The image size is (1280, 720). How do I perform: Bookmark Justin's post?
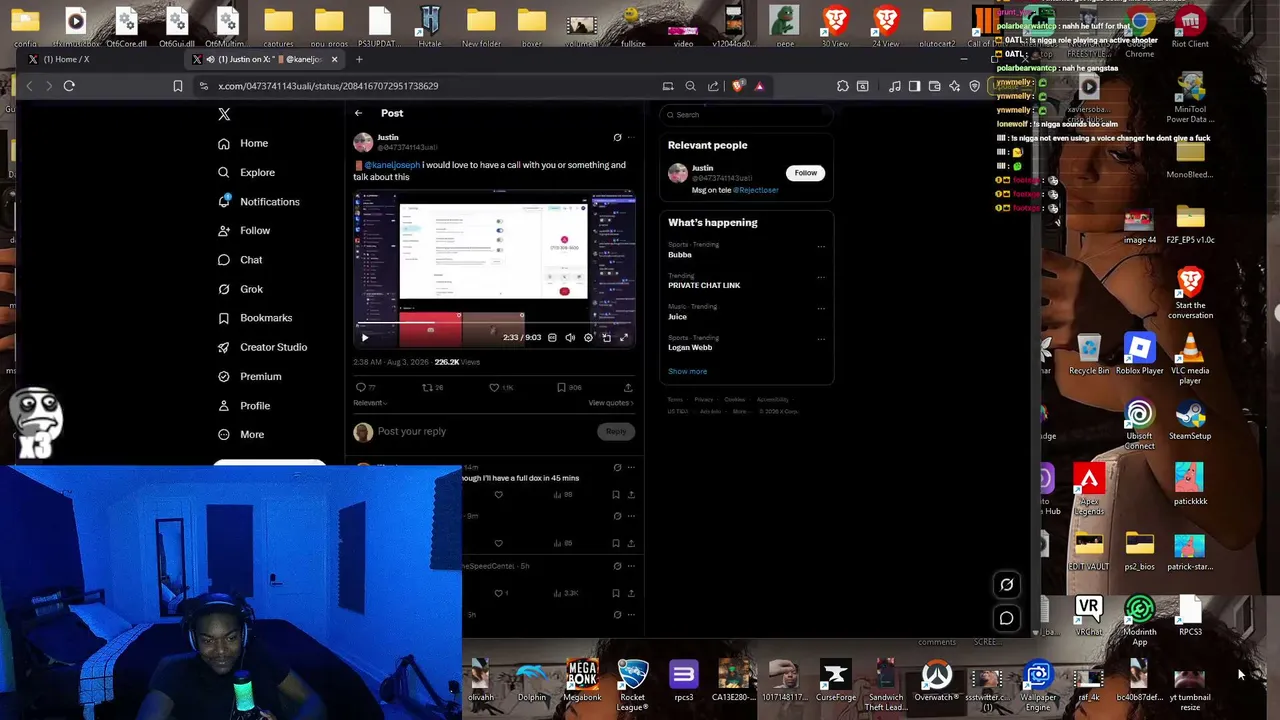click(x=561, y=387)
